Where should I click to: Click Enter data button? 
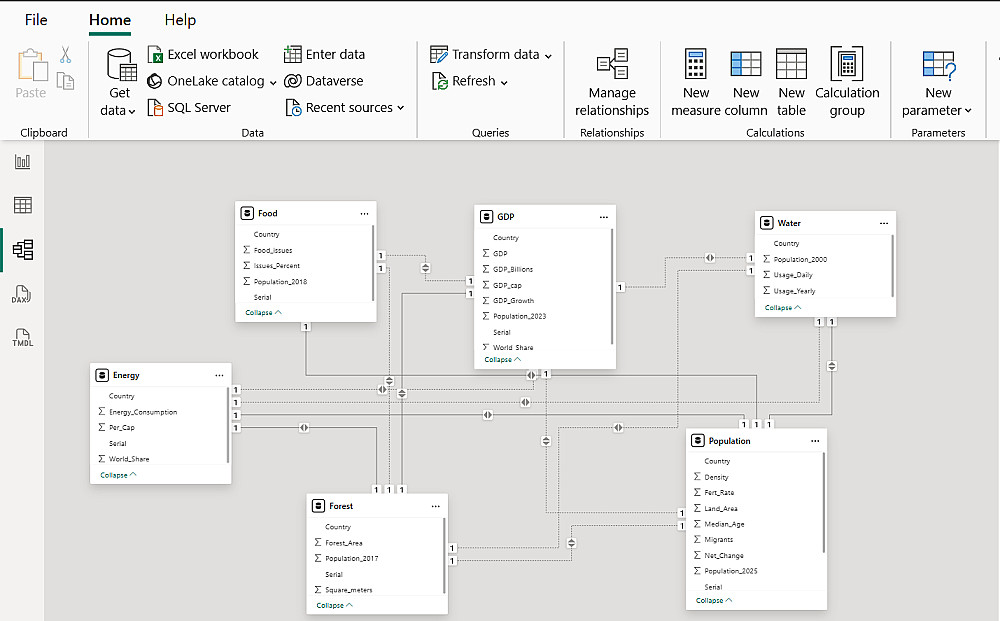pyautogui.click(x=324, y=55)
